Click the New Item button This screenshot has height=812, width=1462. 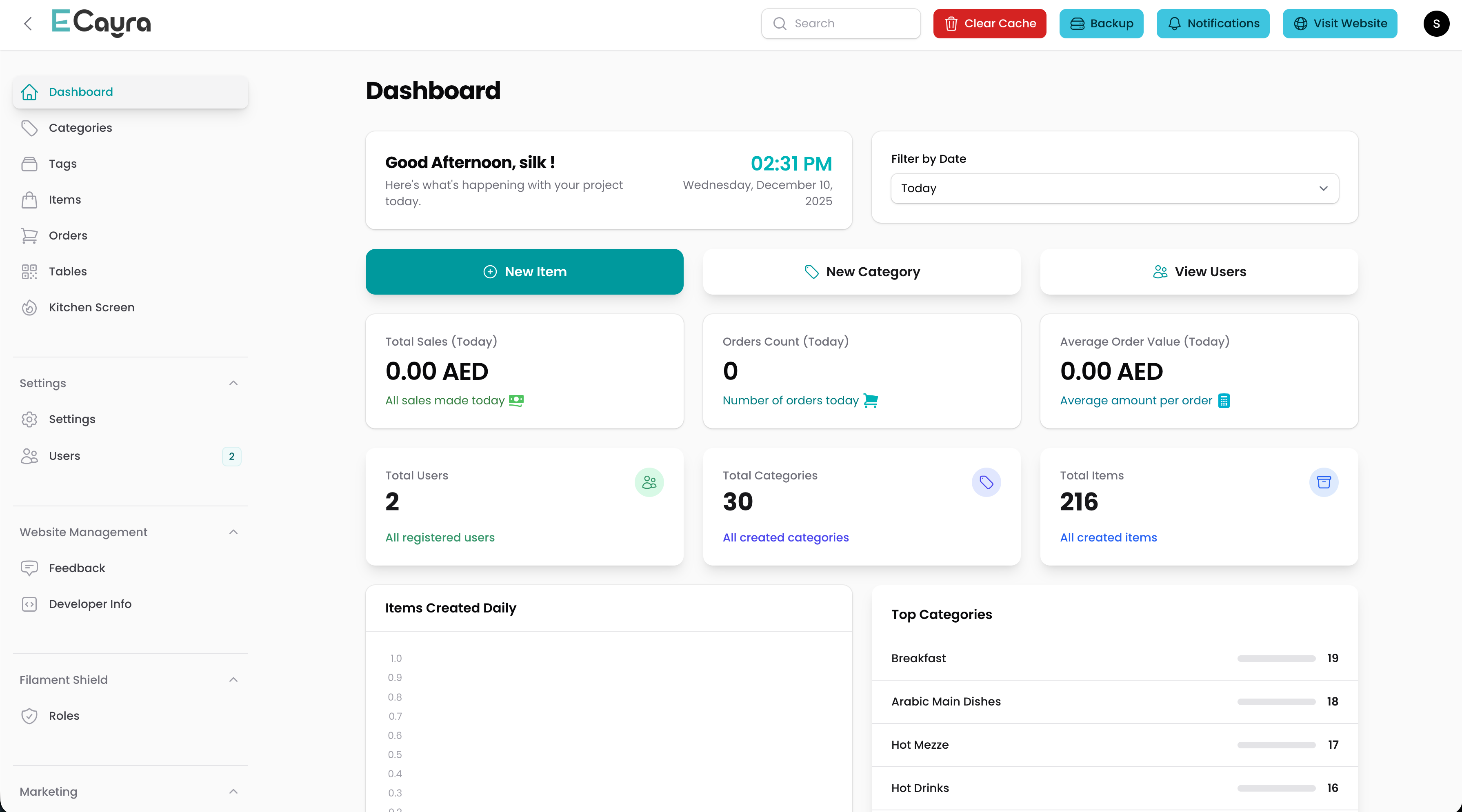click(x=524, y=271)
